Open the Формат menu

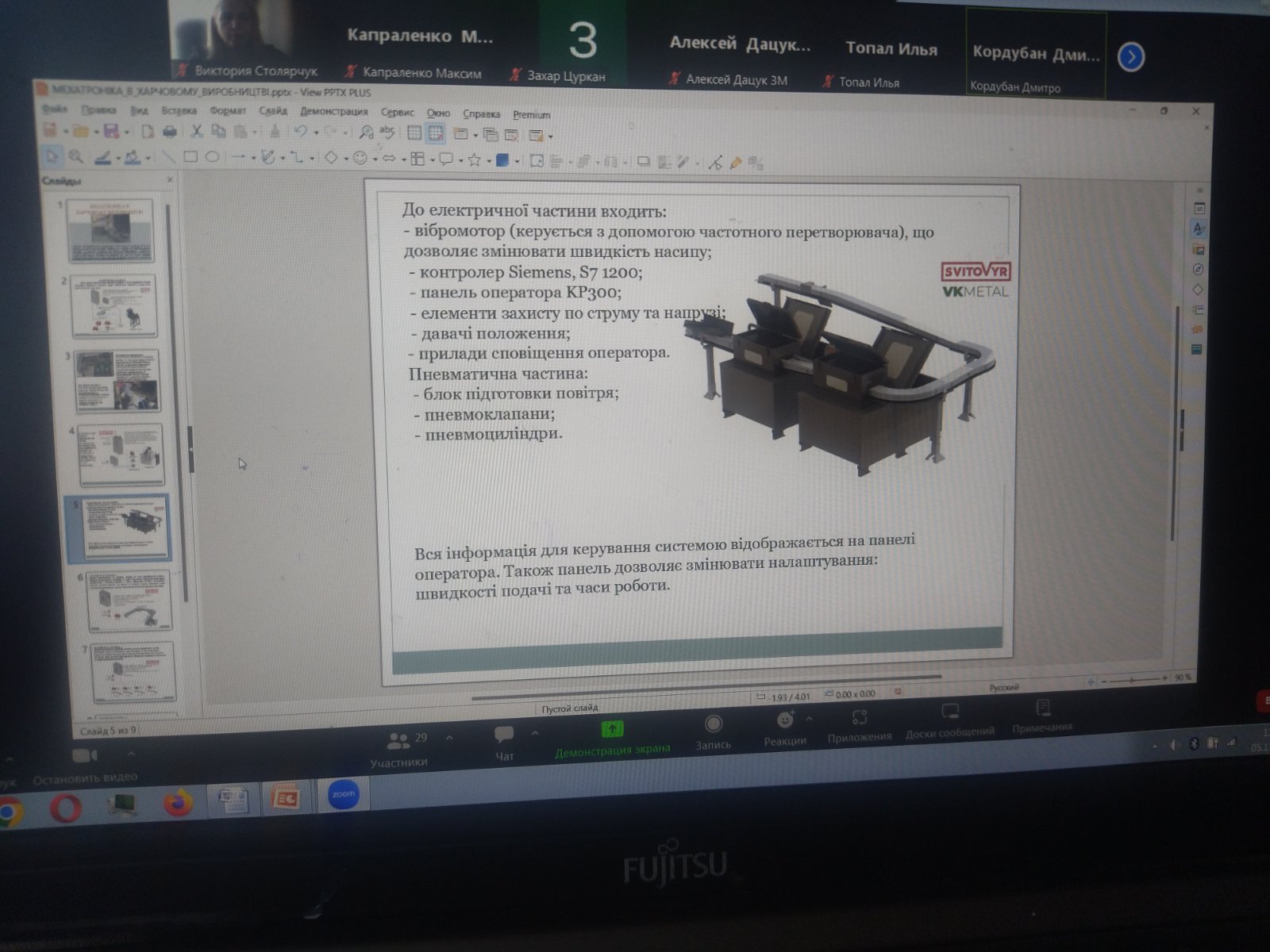point(228,111)
